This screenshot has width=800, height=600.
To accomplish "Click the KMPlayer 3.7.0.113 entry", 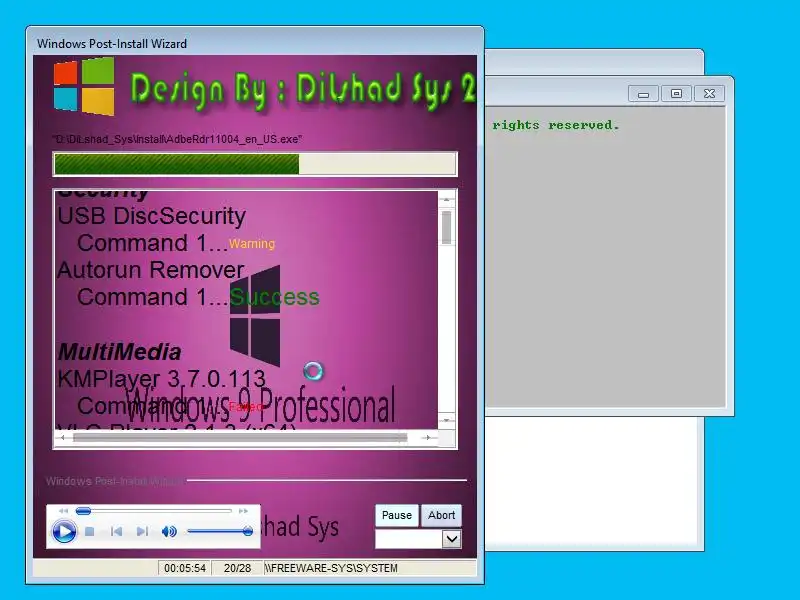I will (161, 379).
